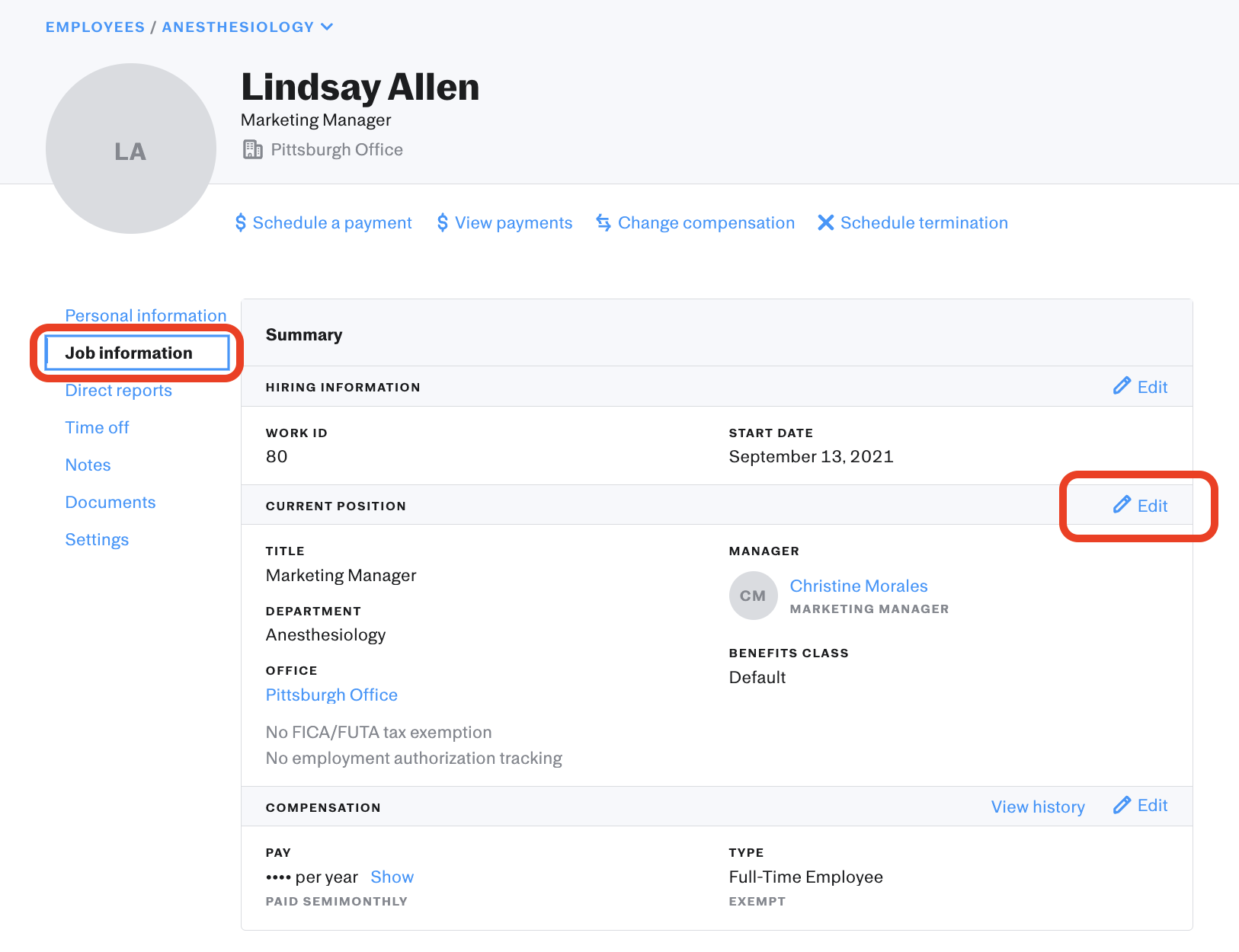Click the X icon beside Schedule termination
The height and width of the screenshot is (952, 1239).
(x=825, y=222)
